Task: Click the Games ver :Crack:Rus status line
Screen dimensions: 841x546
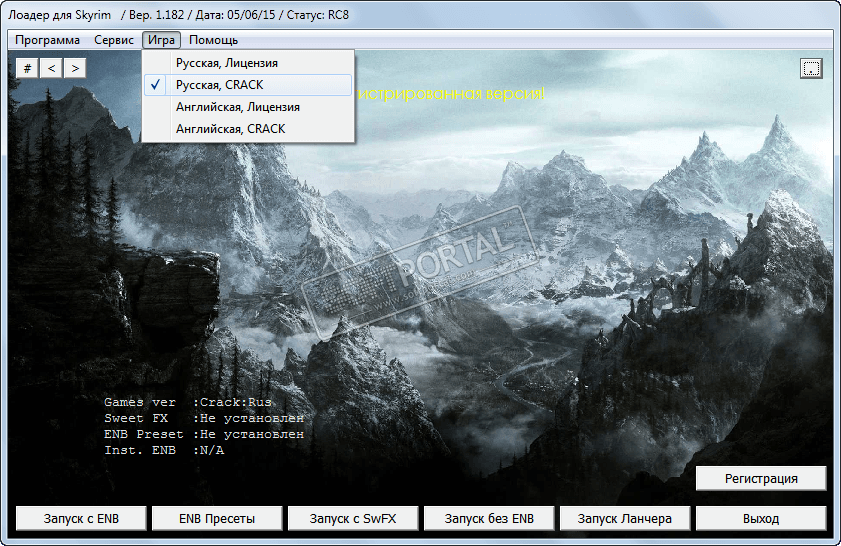Action: click(x=188, y=402)
